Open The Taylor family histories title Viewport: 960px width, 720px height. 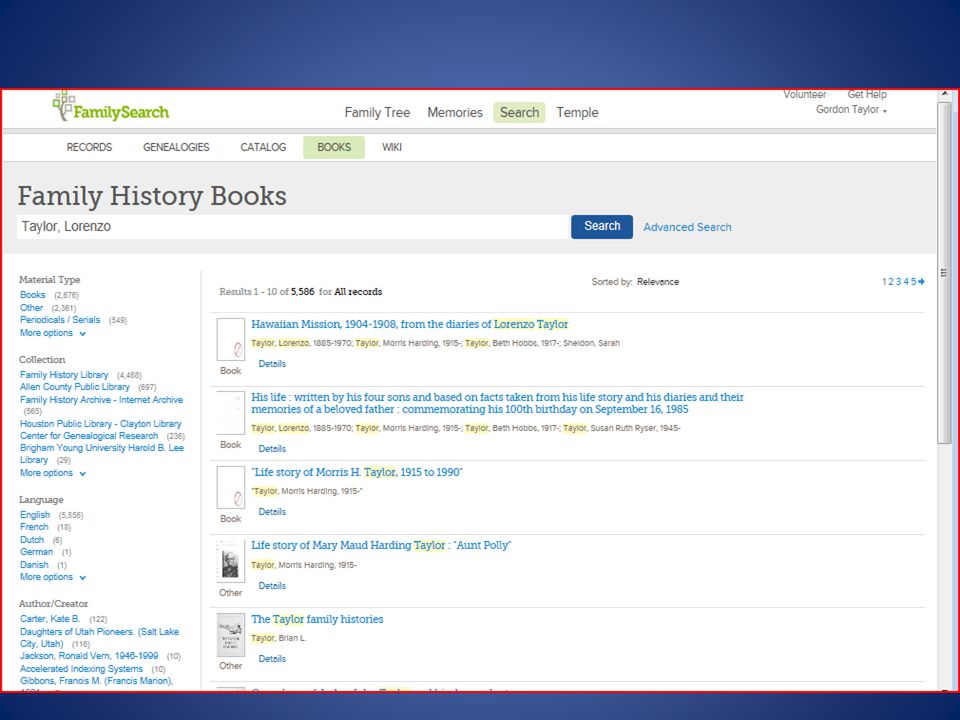(x=317, y=620)
